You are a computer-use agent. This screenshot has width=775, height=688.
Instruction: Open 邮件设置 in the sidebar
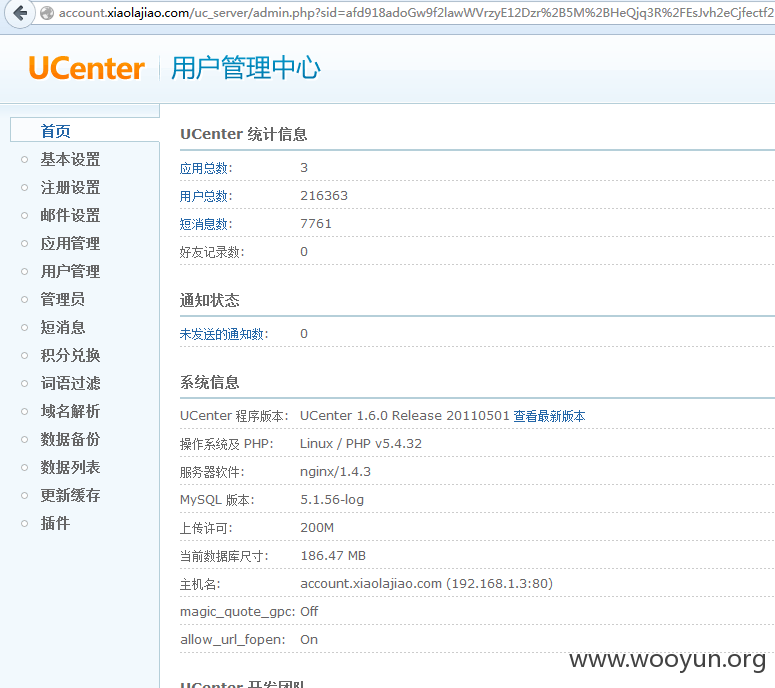tap(70, 215)
